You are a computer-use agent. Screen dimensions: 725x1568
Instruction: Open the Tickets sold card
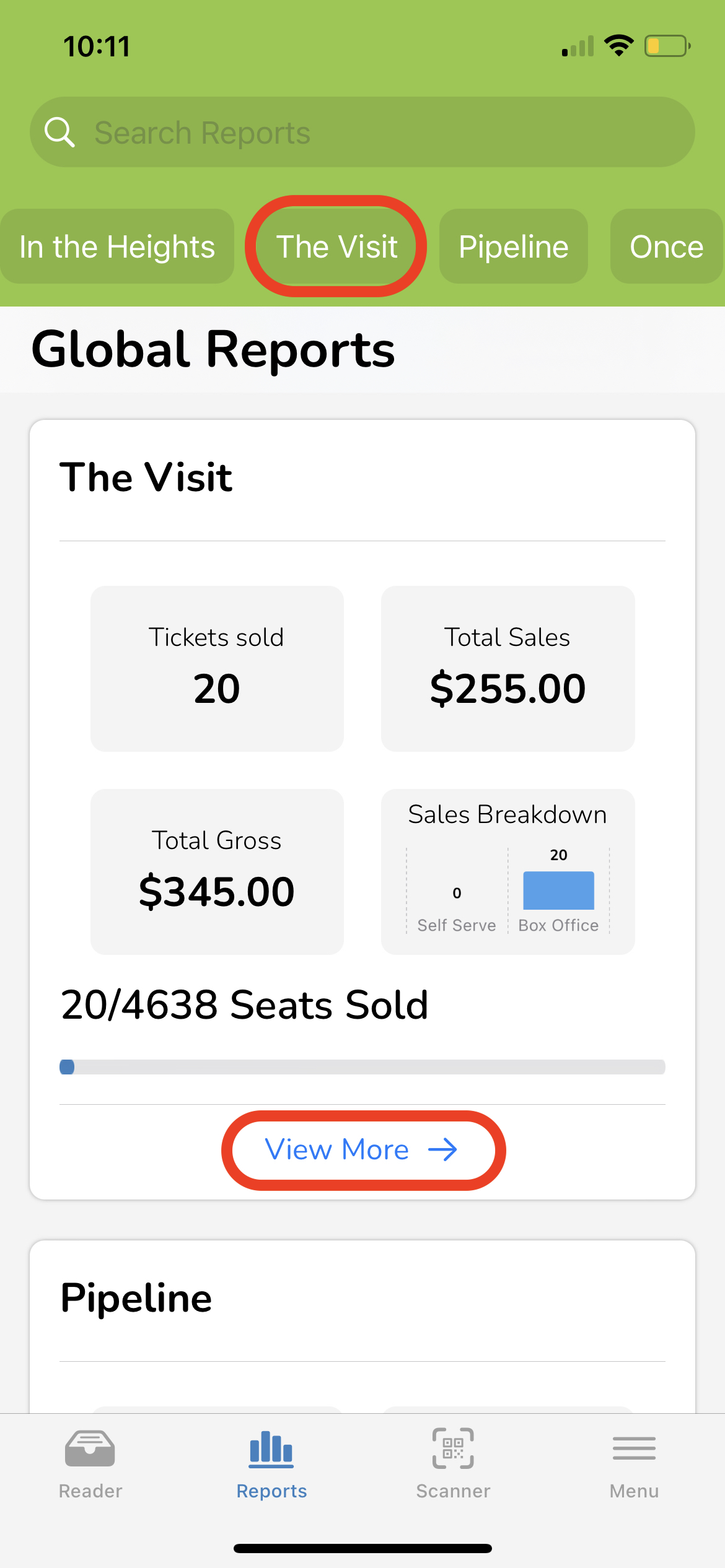[x=217, y=668]
